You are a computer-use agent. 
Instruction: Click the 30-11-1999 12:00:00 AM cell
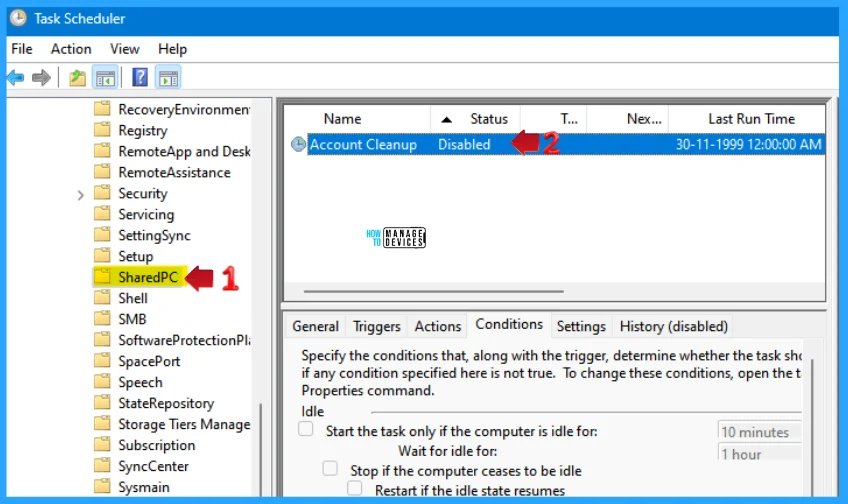[x=748, y=144]
